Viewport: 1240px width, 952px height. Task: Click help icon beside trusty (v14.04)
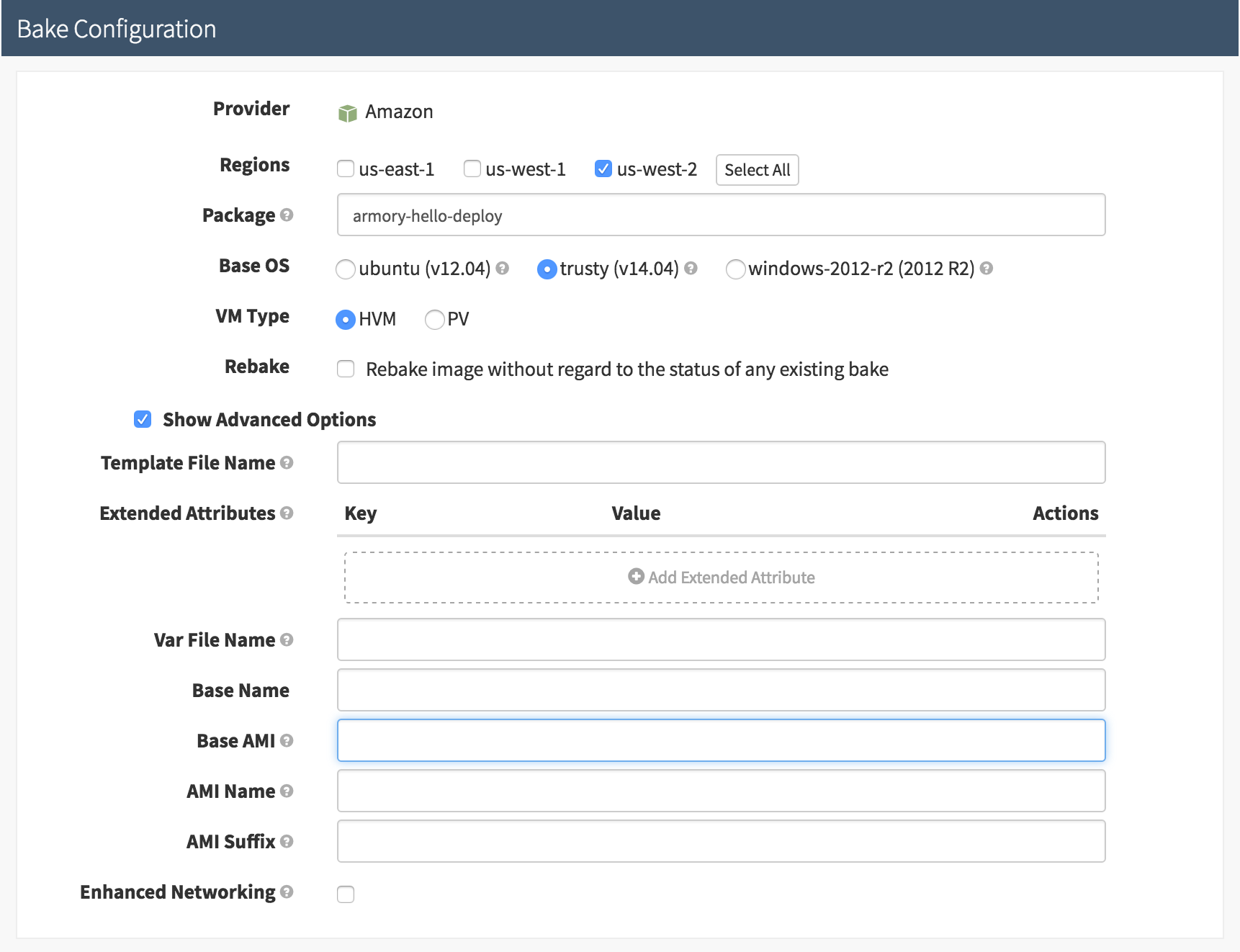(x=691, y=269)
